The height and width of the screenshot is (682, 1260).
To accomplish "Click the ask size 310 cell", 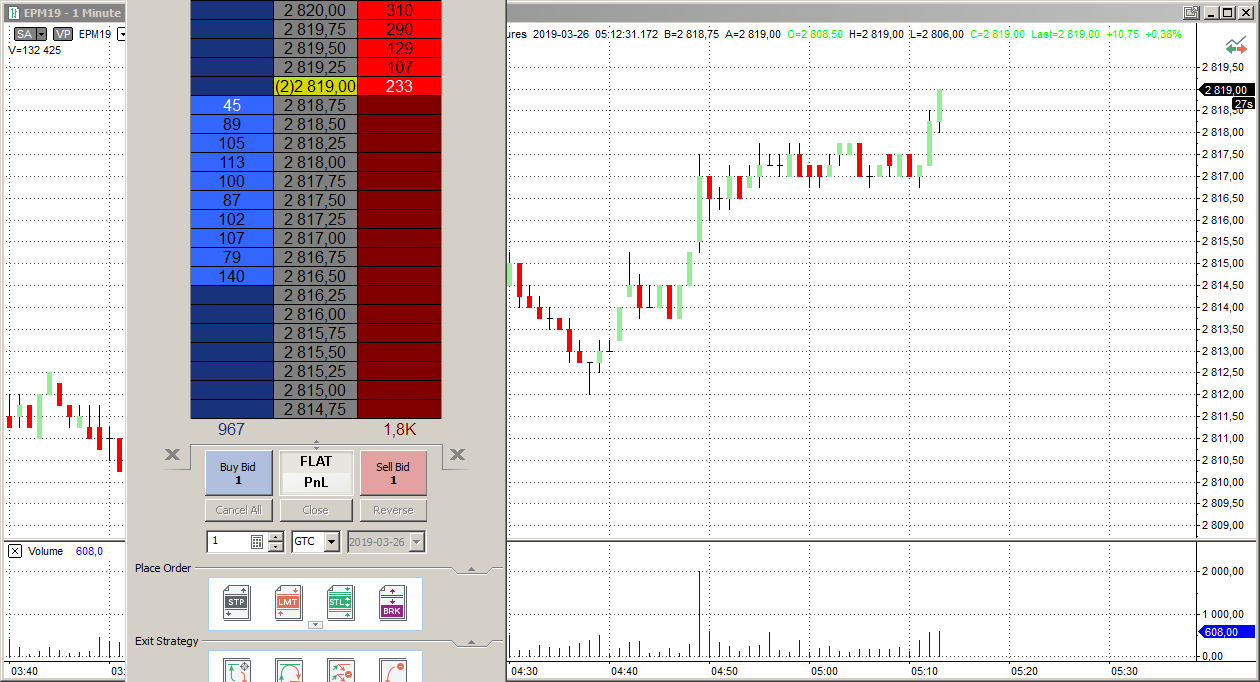I will click(x=399, y=10).
